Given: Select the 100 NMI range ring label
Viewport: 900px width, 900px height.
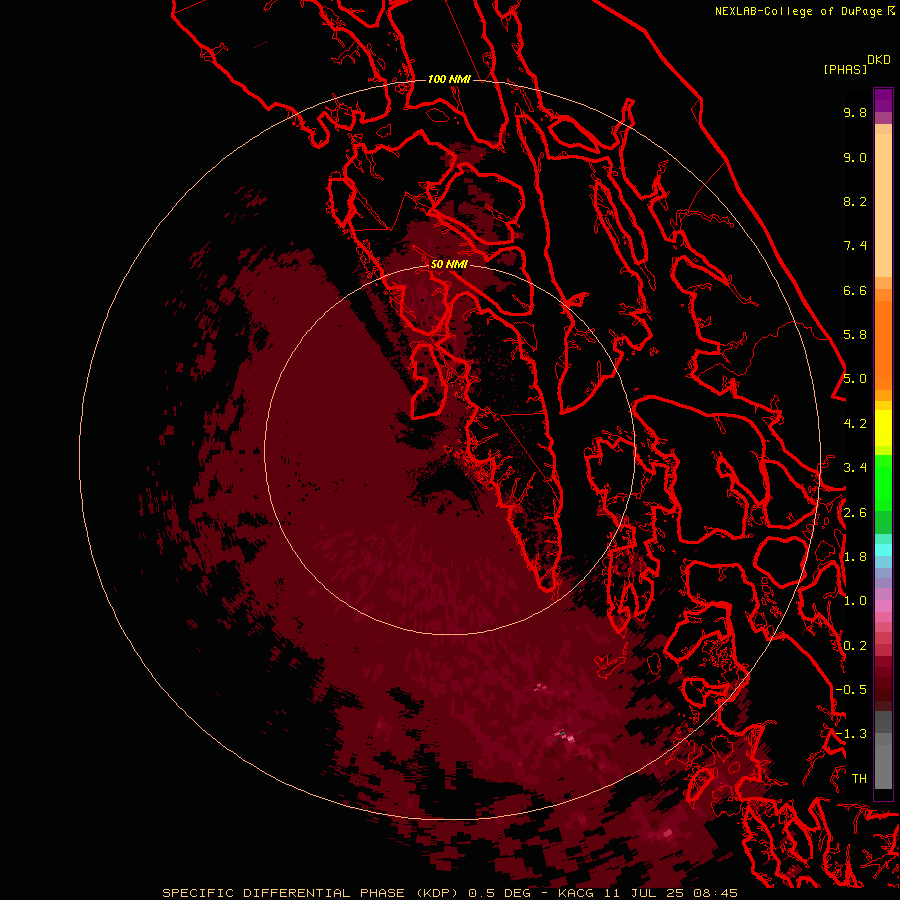Looking at the screenshot, I should coord(449,79).
